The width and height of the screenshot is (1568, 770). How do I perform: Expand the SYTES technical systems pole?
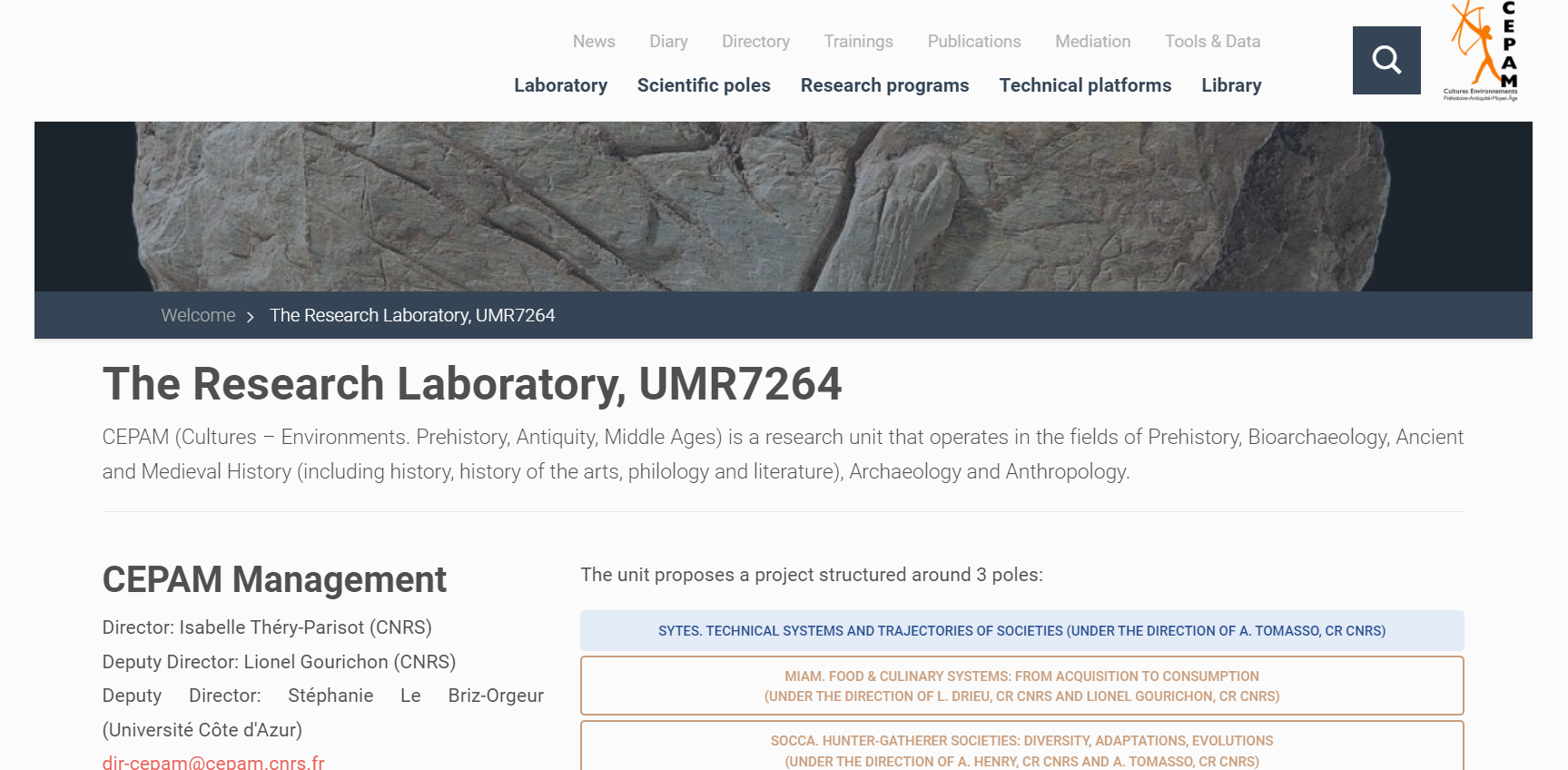click(x=1021, y=630)
